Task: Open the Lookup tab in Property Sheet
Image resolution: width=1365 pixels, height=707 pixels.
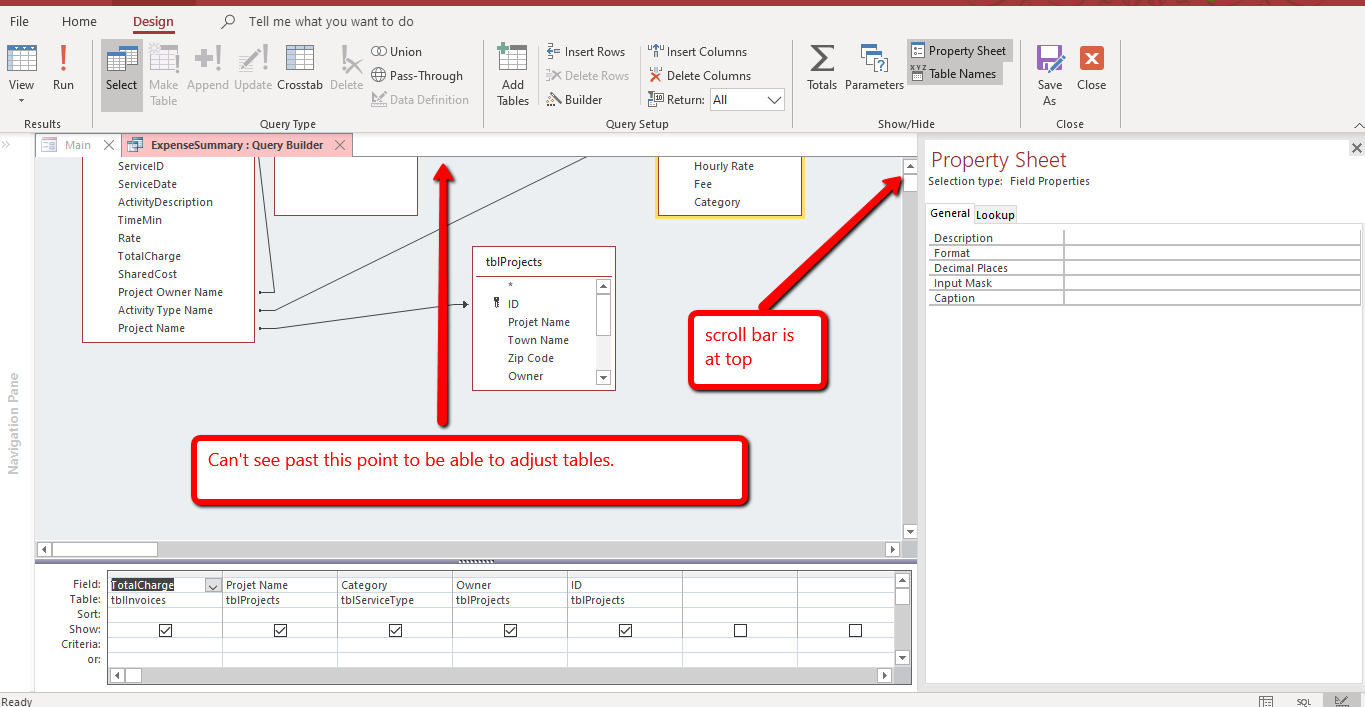Action: [x=995, y=215]
